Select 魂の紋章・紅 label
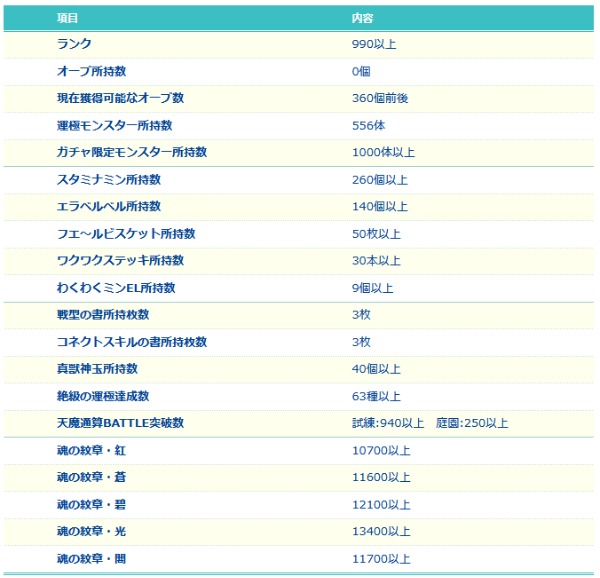This screenshot has width=600, height=578. 91,450
